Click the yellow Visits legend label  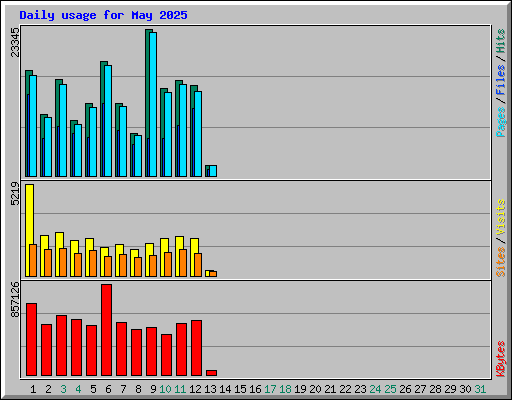(501, 218)
